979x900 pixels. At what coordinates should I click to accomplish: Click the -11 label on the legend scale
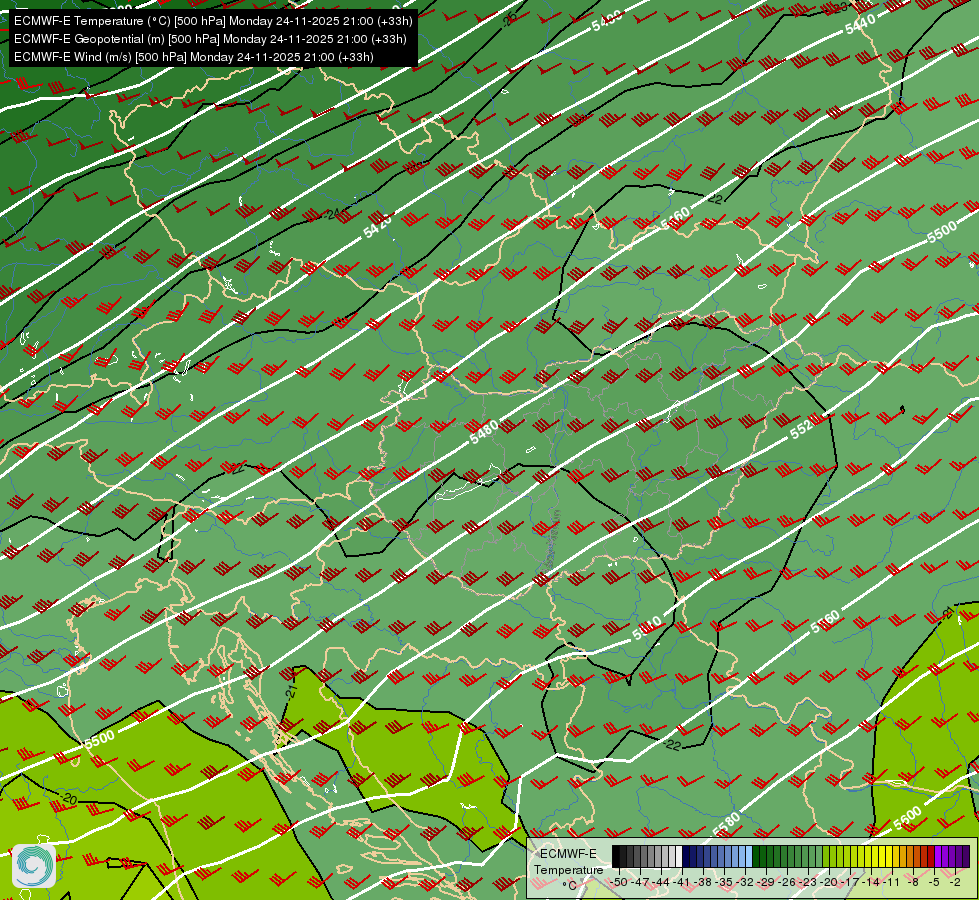(891, 882)
